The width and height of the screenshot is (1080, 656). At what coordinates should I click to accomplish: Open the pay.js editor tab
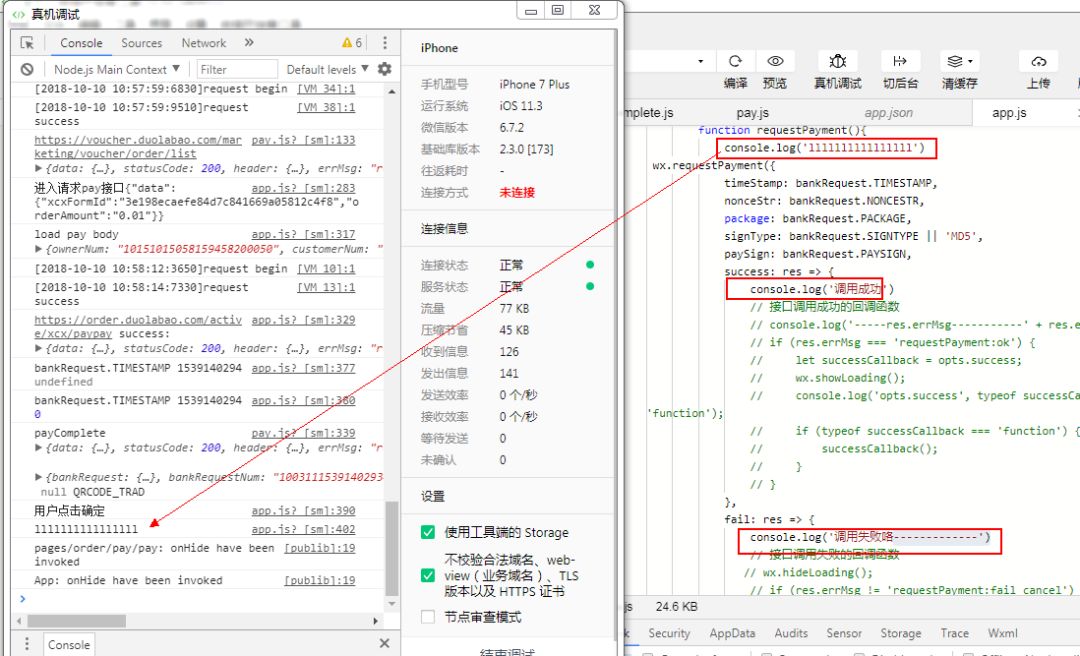(753, 112)
